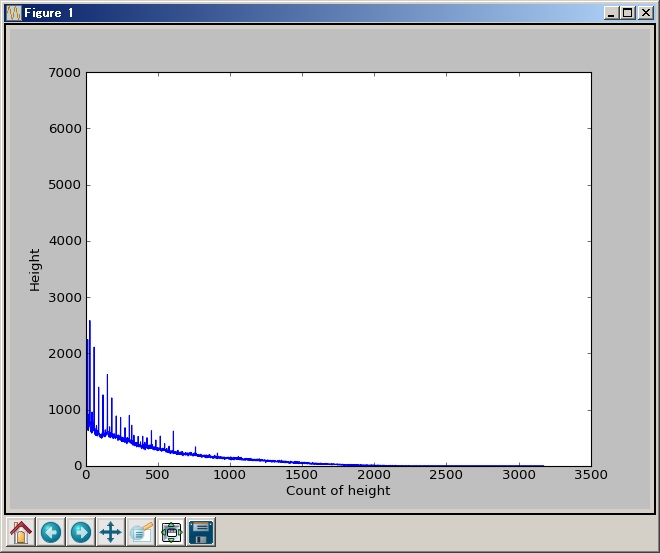660x553 pixels.
Task: Click the 3500 tick on the x-axis
Action: pos(591,477)
